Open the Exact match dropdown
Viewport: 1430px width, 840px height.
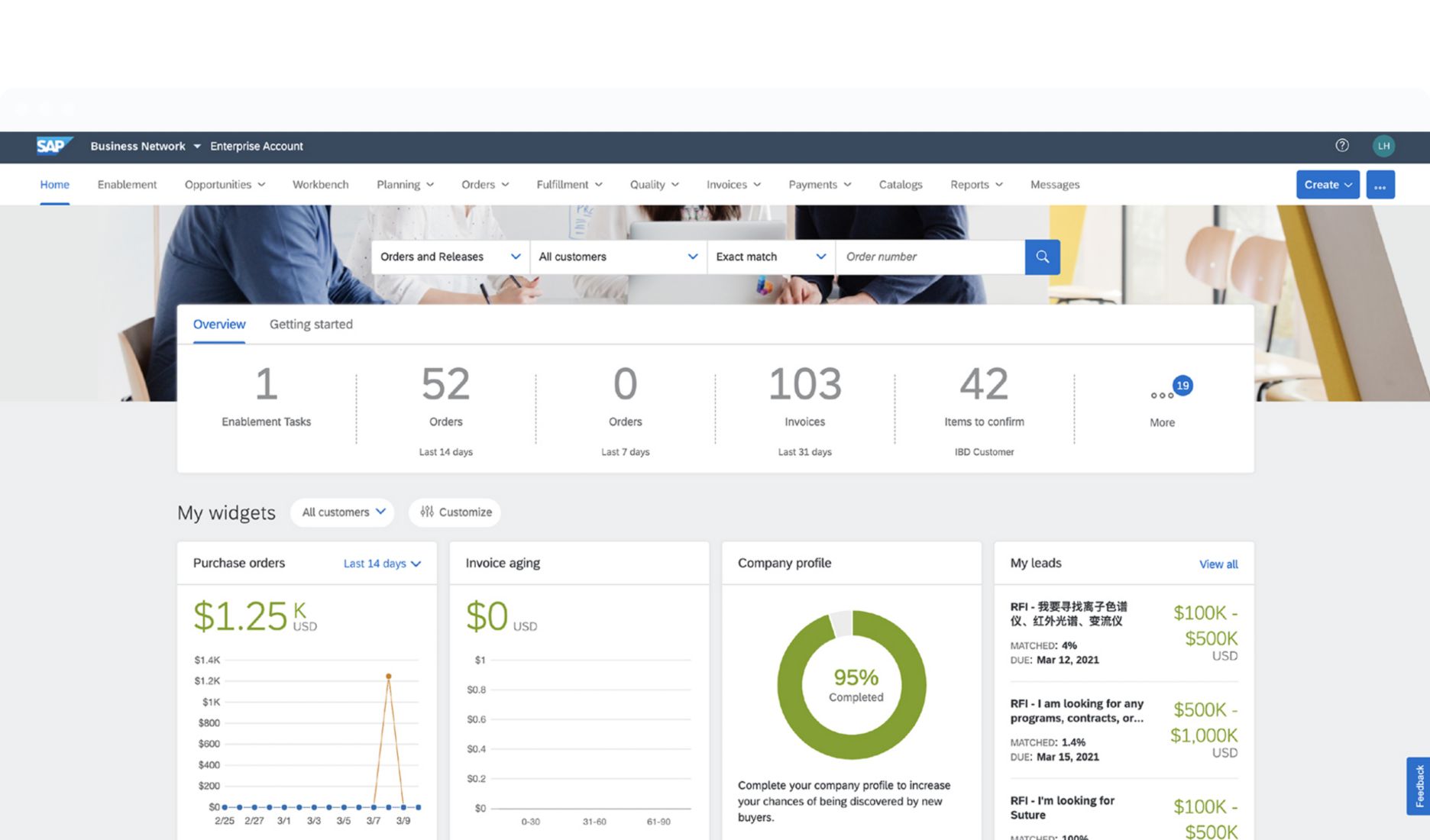[768, 257]
